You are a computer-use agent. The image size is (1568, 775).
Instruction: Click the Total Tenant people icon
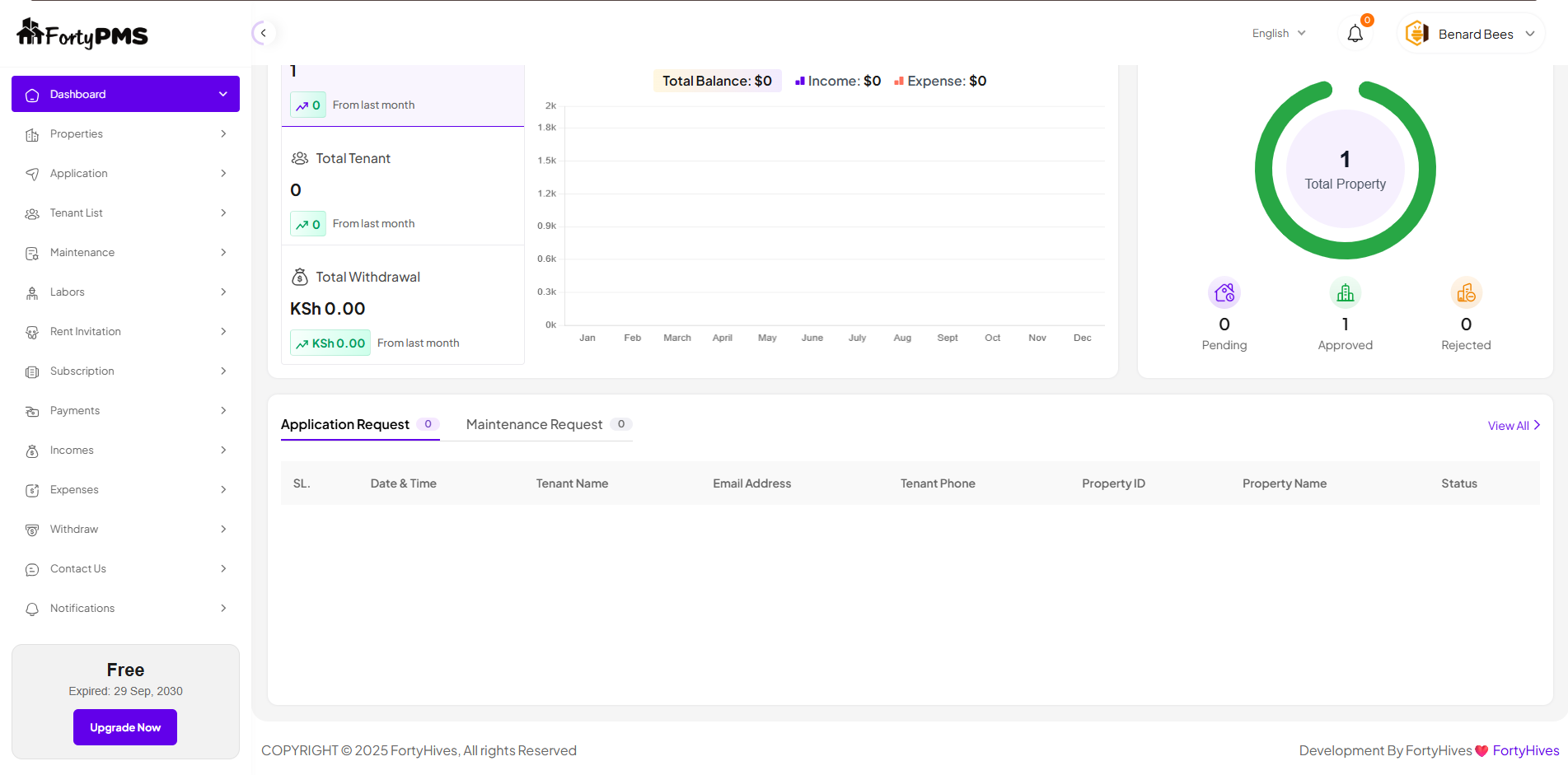(x=300, y=158)
